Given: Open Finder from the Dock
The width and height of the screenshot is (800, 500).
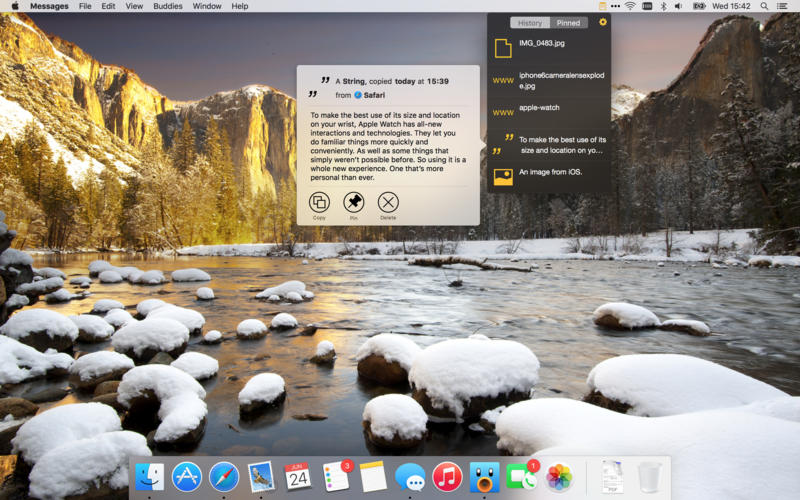Looking at the screenshot, I should coord(149,477).
